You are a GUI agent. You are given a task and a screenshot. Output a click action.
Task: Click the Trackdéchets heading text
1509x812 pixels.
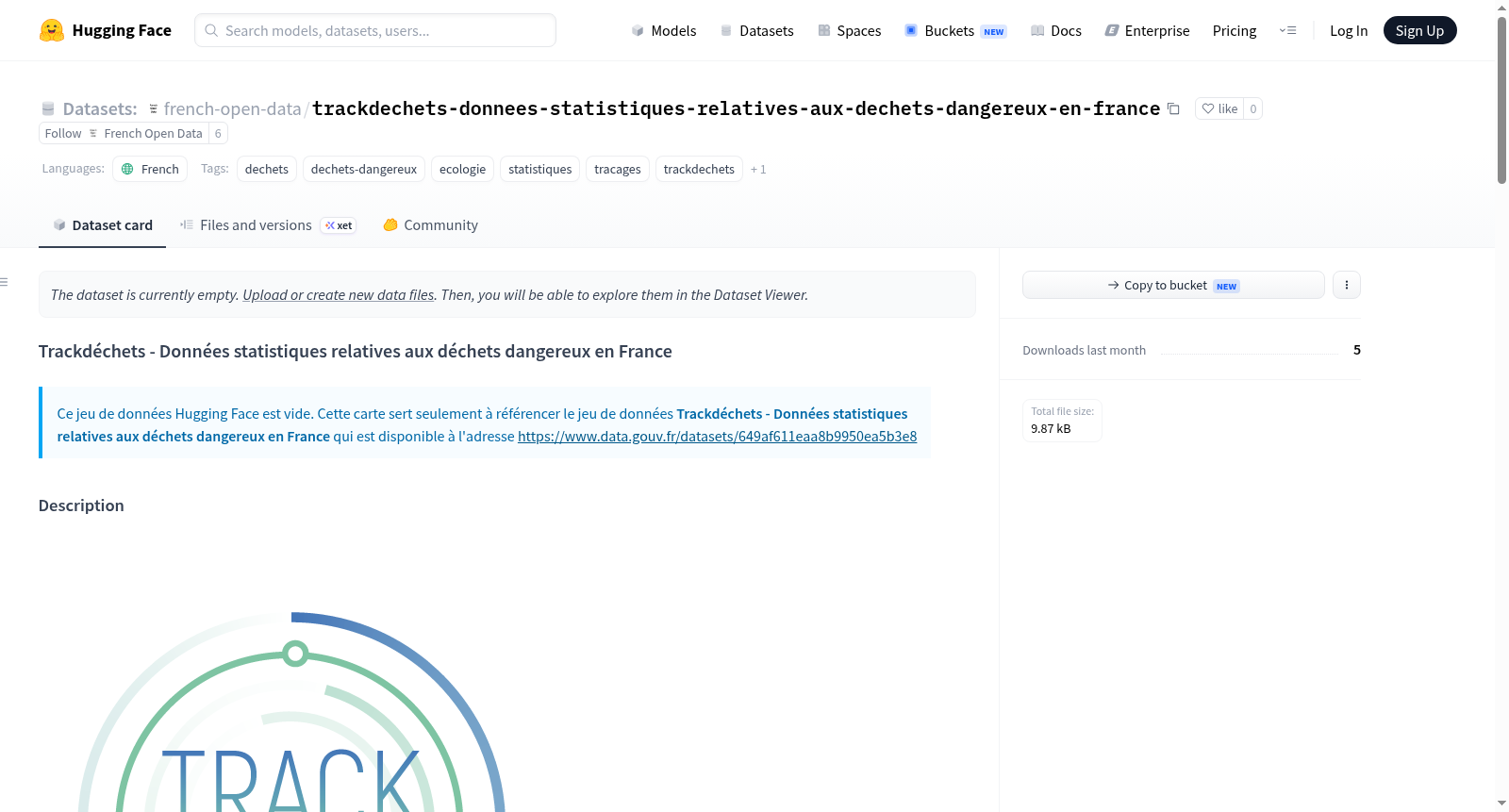356,351
